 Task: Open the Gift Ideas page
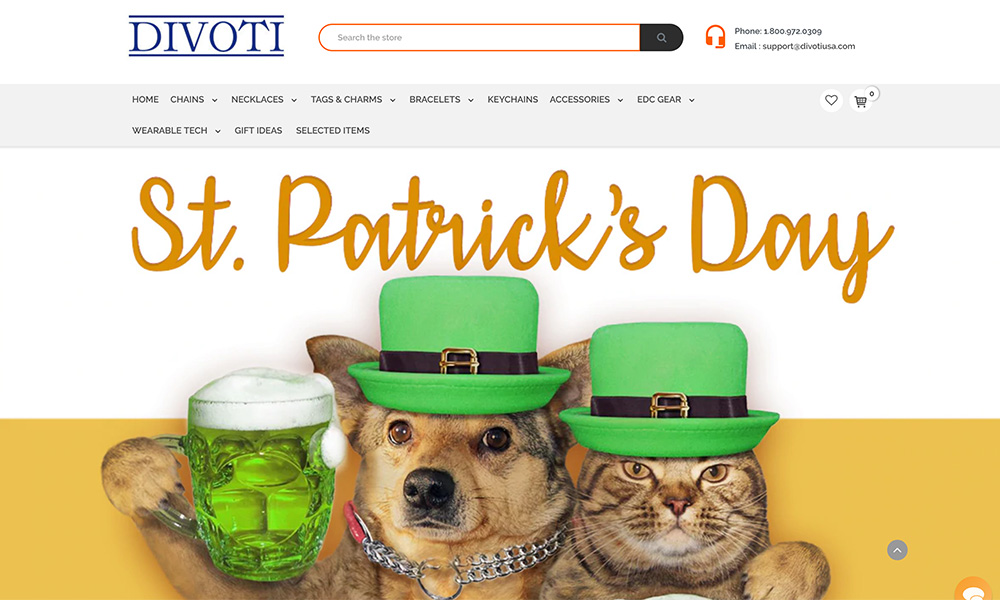point(258,130)
